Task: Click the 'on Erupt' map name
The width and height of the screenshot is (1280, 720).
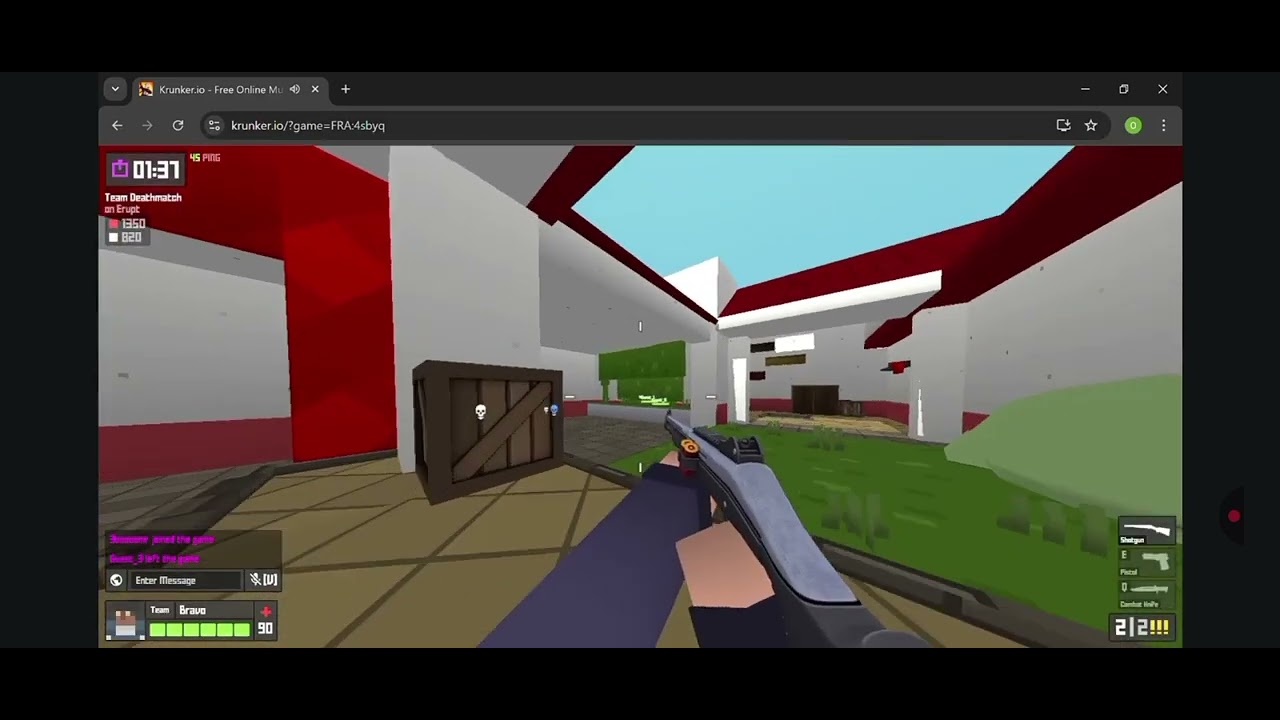Action: tap(122, 210)
